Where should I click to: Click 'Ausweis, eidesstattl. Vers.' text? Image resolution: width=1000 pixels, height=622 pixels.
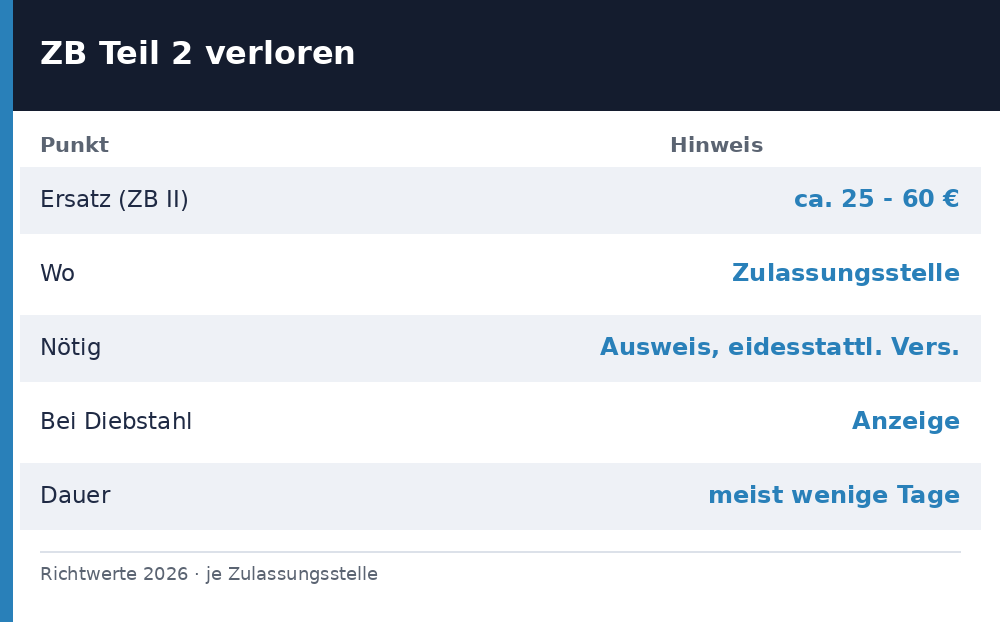pos(779,347)
